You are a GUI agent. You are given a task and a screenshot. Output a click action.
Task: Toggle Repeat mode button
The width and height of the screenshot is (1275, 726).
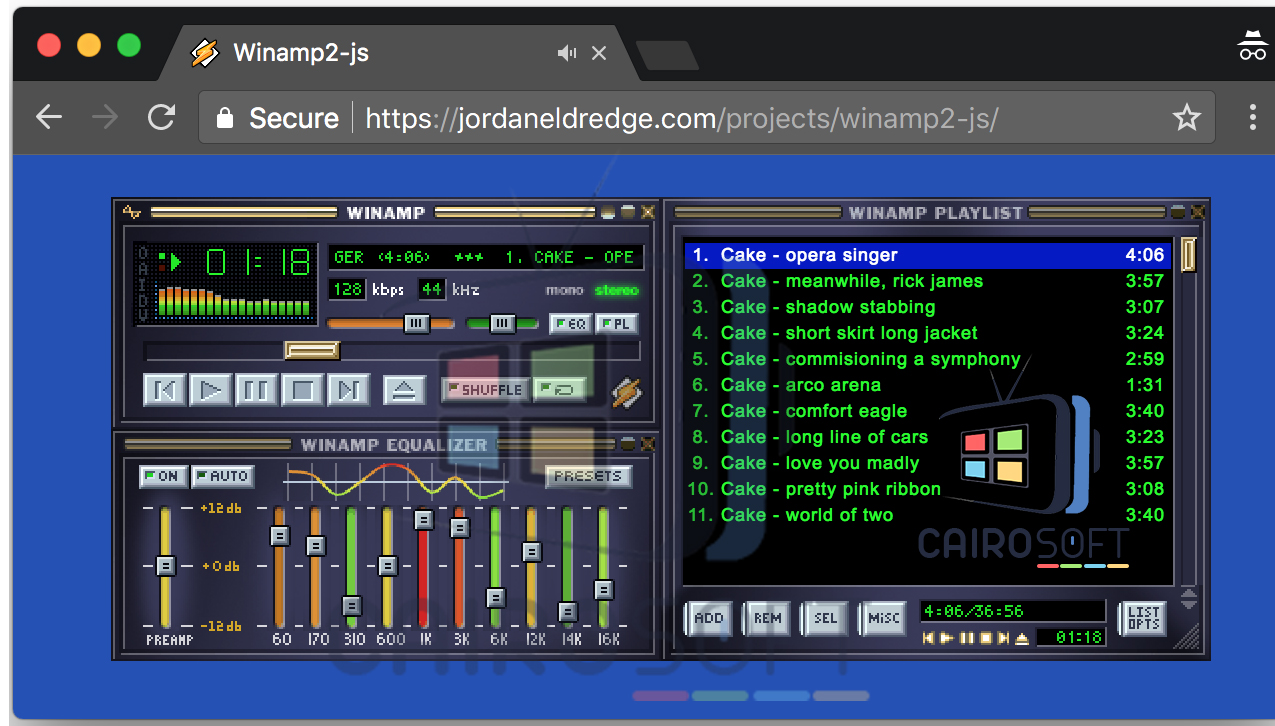[x=559, y=390]
